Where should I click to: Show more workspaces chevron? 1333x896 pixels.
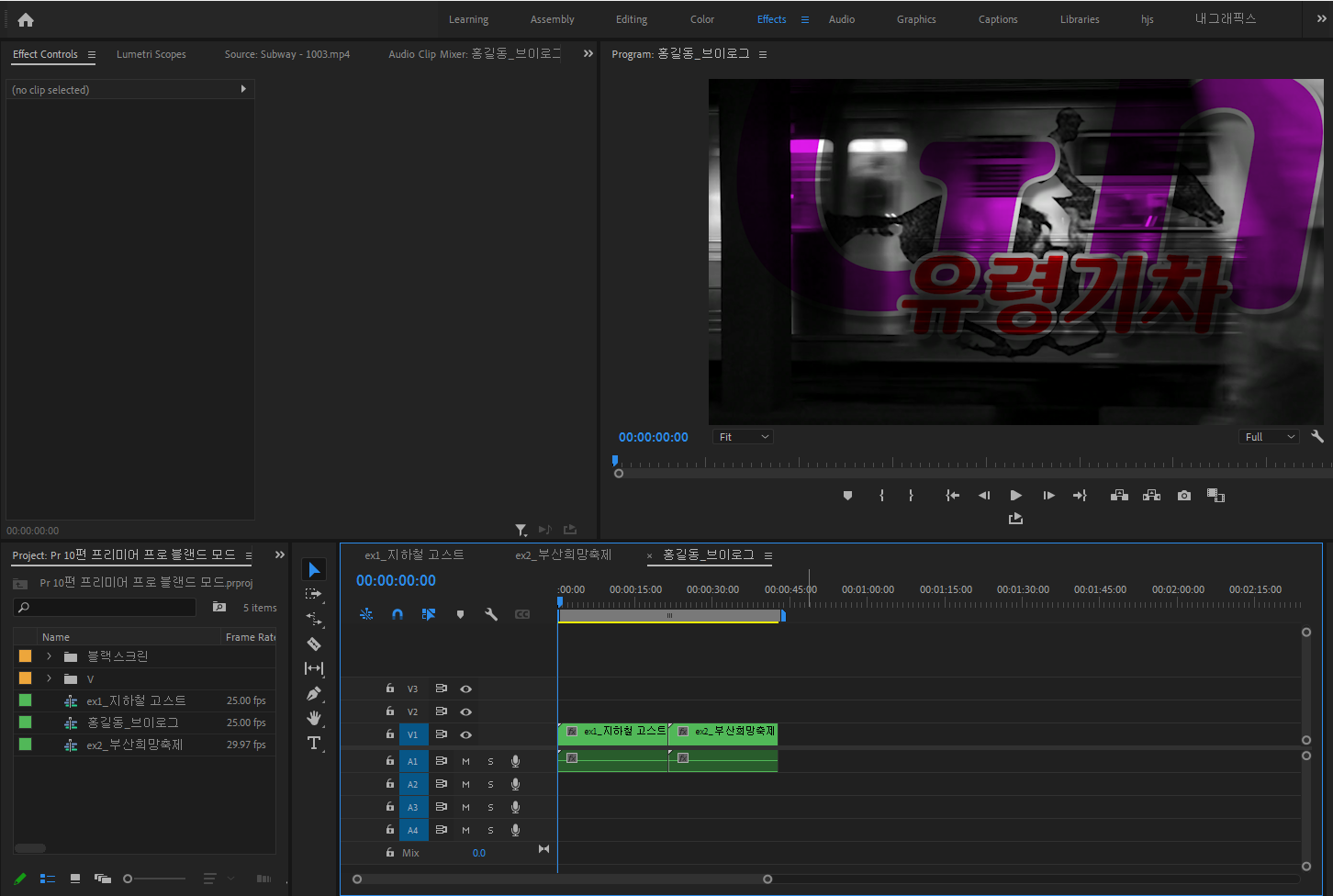(x=1323, y=19)
